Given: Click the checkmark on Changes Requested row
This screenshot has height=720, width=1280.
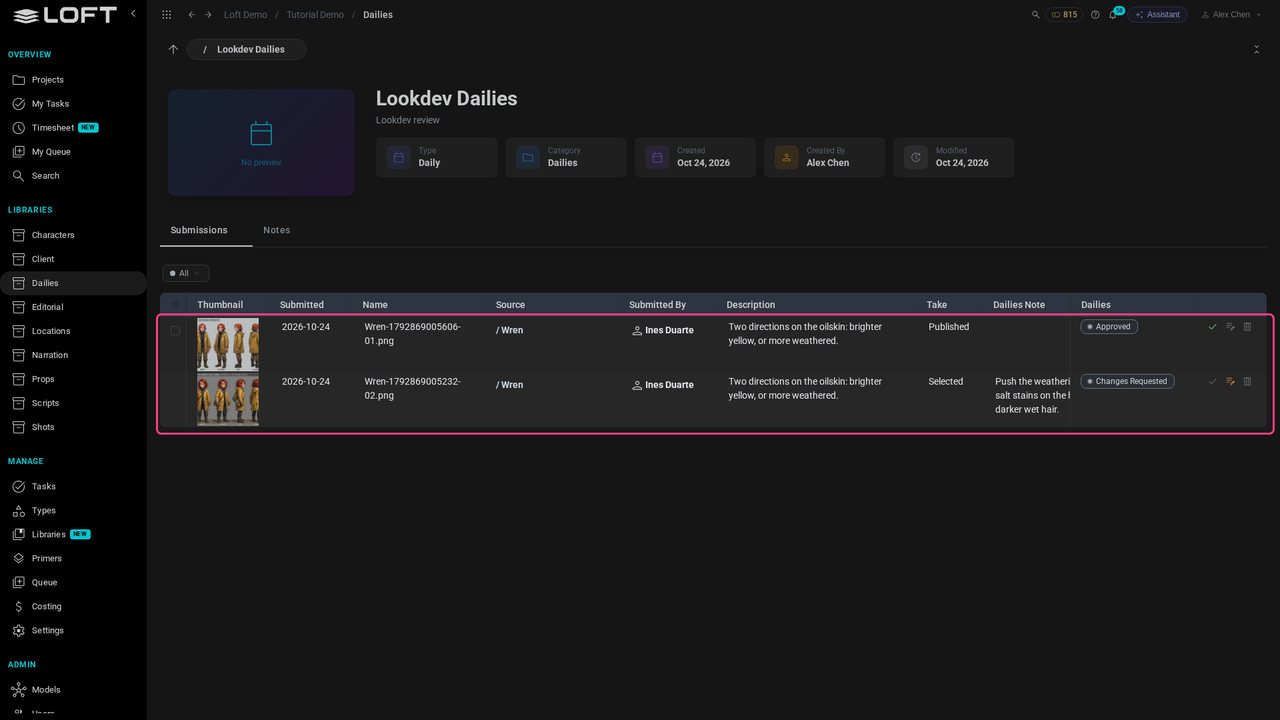Looking at the screenshot, I should (1213, 381).
